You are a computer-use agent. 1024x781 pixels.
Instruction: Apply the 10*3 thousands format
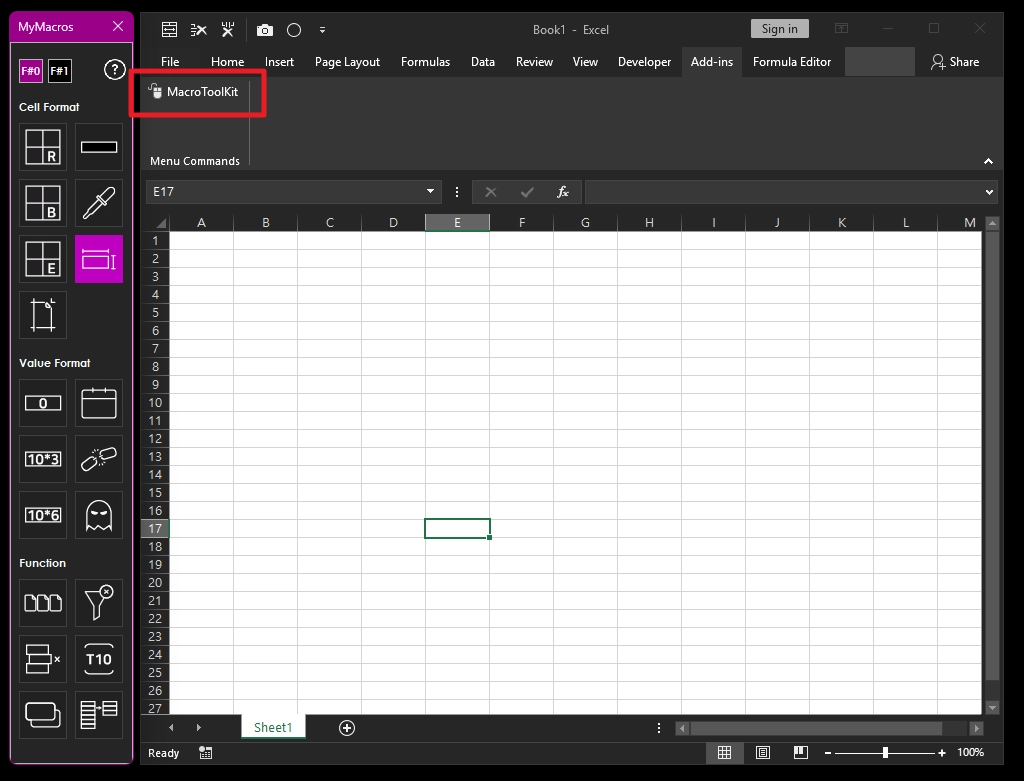point(43,459)
